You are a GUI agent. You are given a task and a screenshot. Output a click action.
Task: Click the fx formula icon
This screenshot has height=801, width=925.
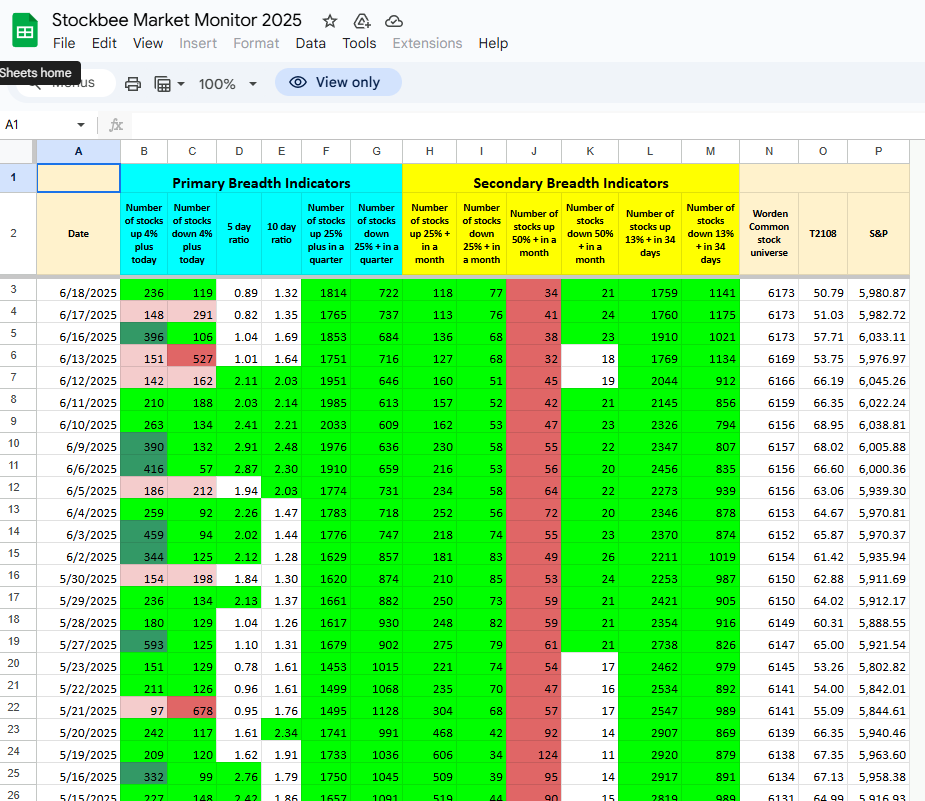(116, 125)
